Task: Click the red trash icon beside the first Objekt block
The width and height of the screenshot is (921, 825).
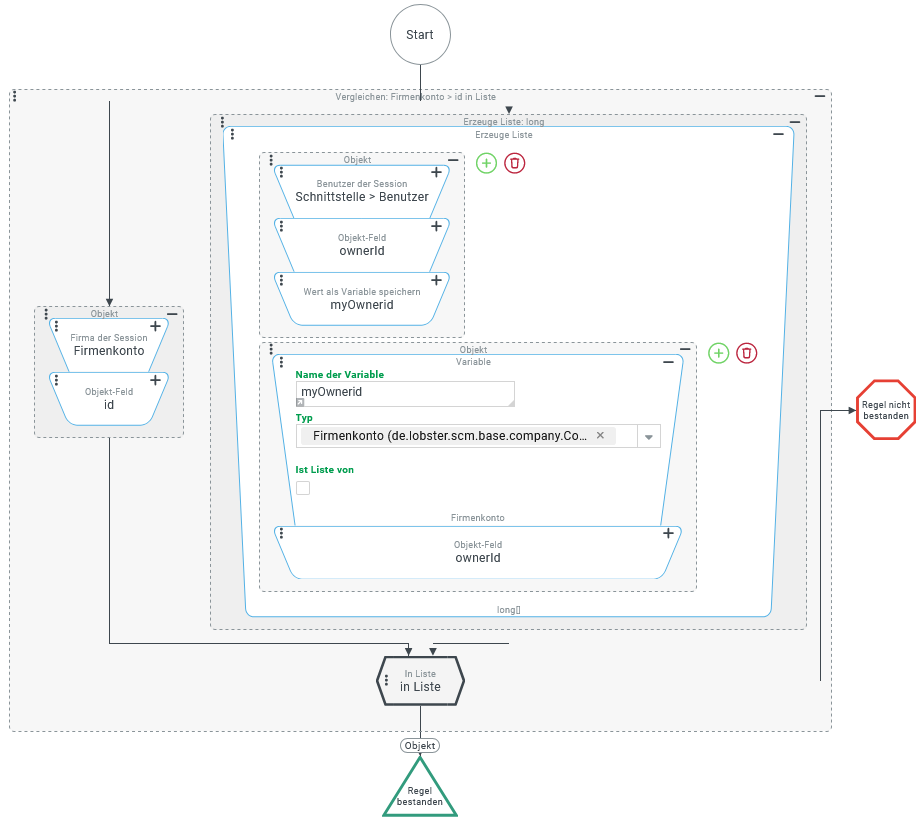Action: point(514,163)
